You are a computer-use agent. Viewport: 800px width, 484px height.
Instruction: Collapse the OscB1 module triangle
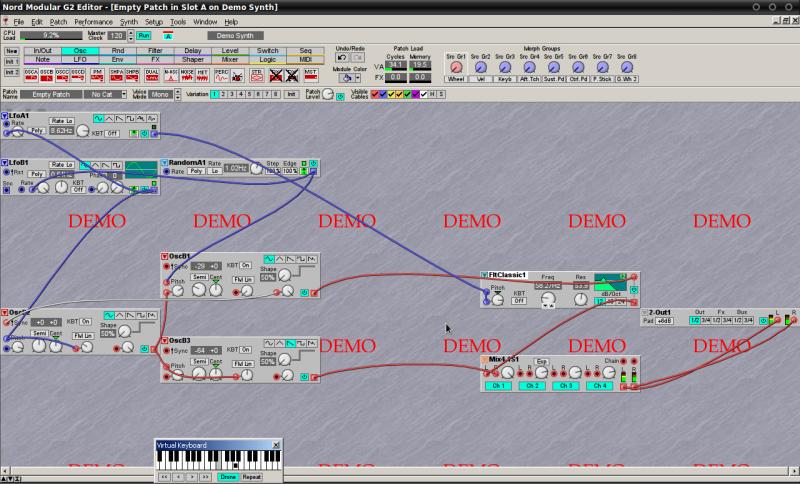coord(165,257)
